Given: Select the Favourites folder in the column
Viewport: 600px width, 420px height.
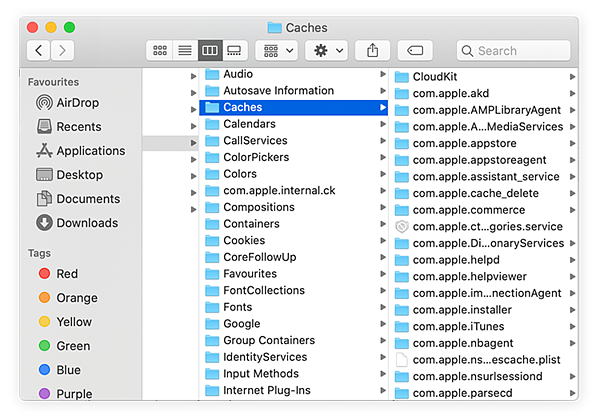Looking at the screenshot, I should click(x=293, y=273).
